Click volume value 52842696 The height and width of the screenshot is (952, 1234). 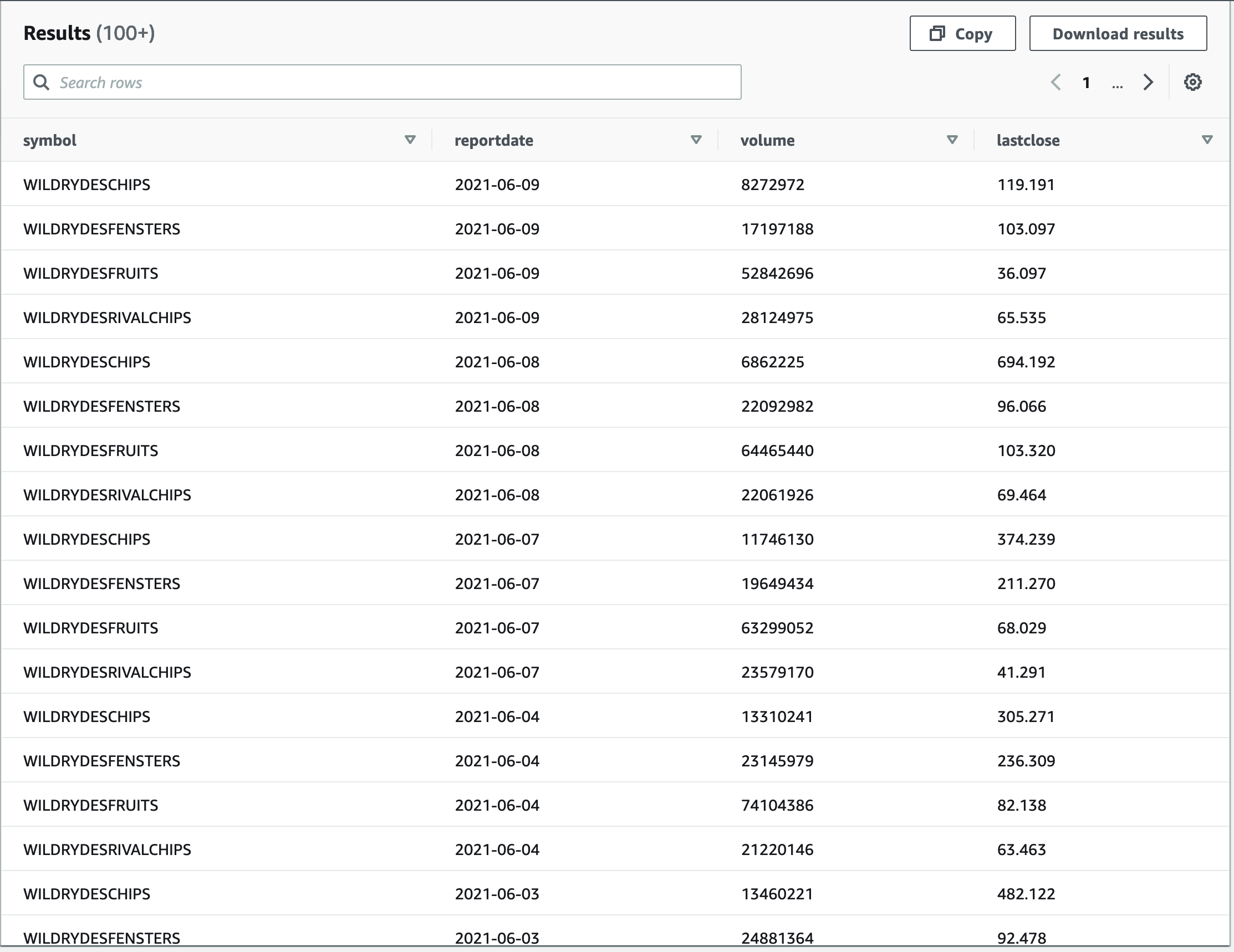777,273
